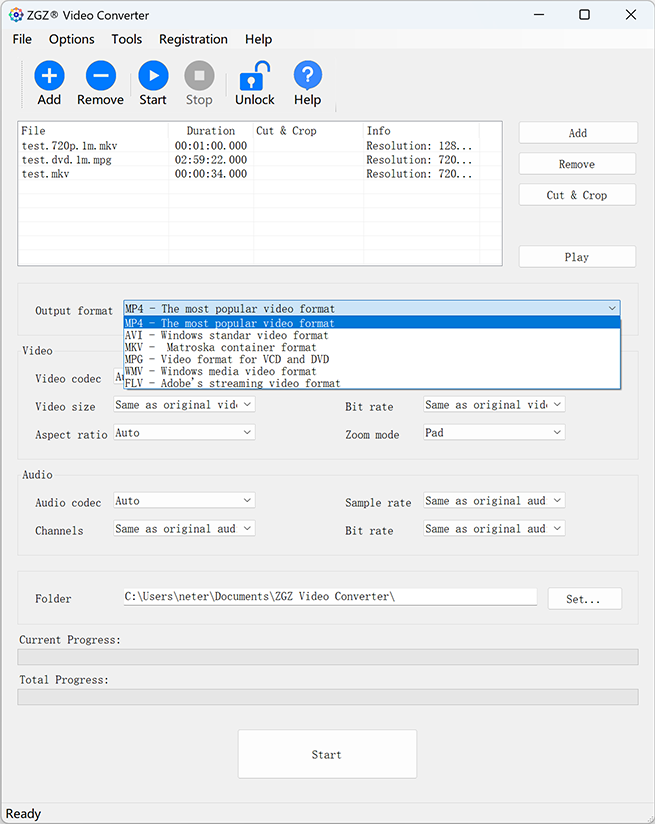Click the Total Progress bar
This screenshot has width=655, height=824.
pyautogui.click(x=328, y=697)
